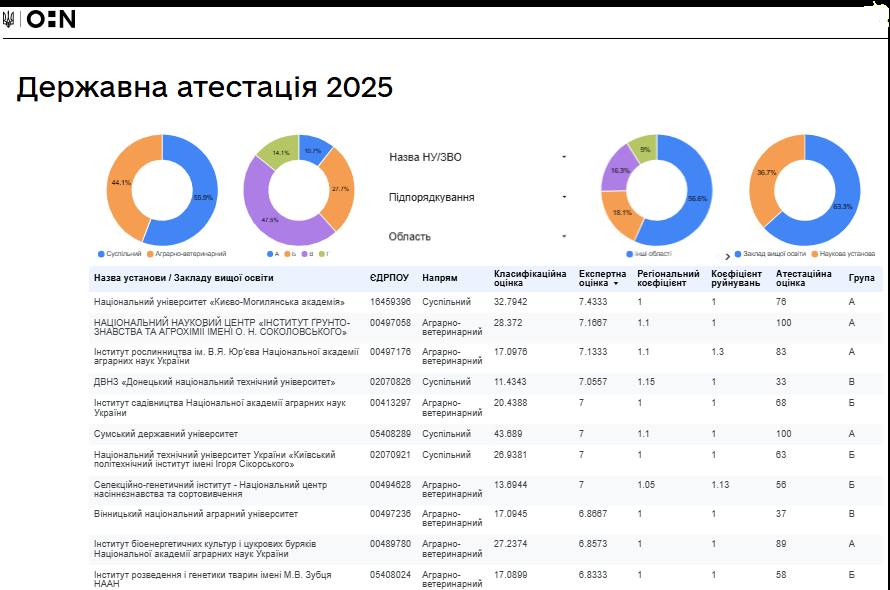Click the orange 'Наукова установа' legend marker
Screen dimensions: 890x590
[815, 254]
